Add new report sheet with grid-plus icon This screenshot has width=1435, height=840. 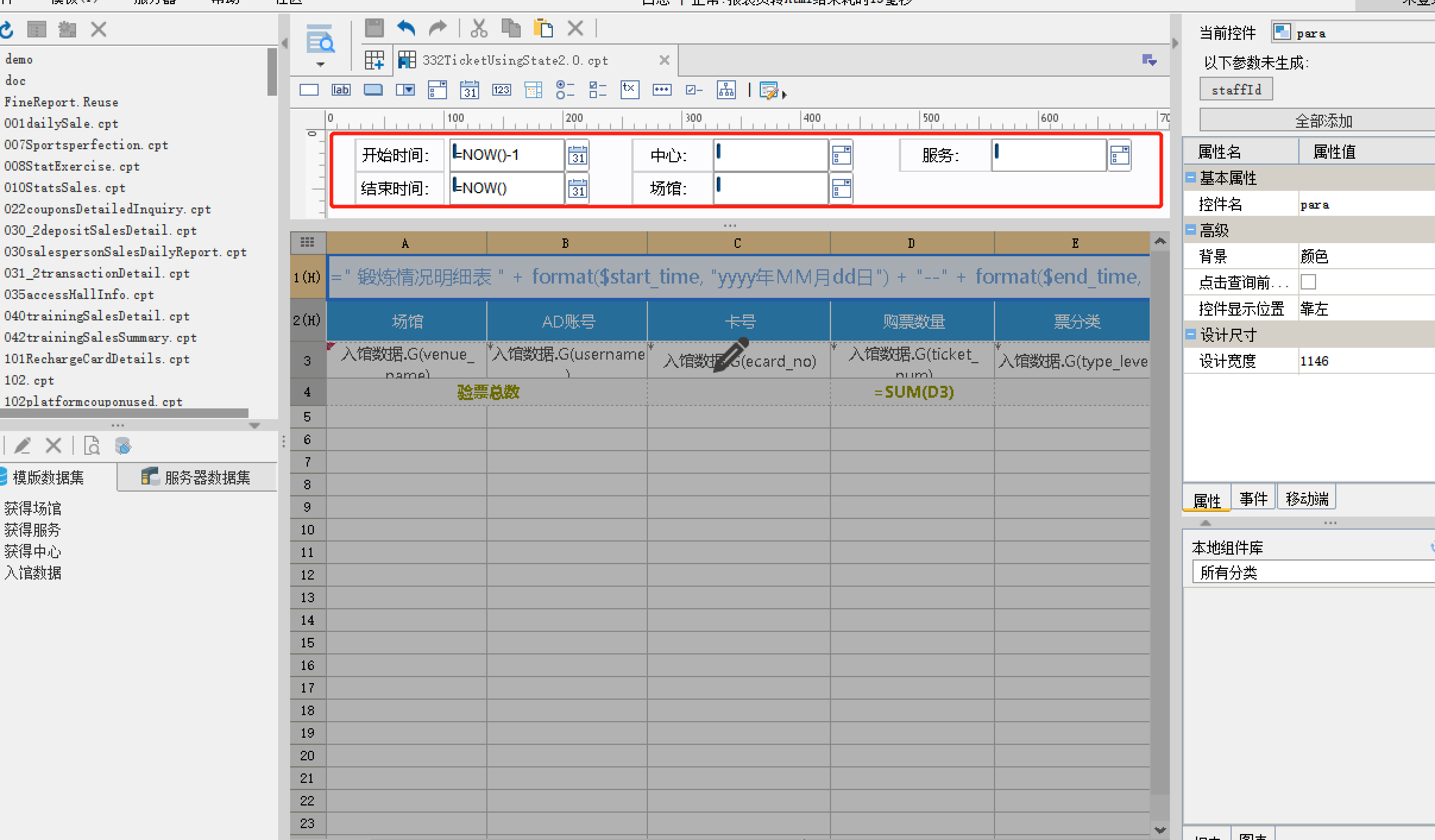(375, 60)
